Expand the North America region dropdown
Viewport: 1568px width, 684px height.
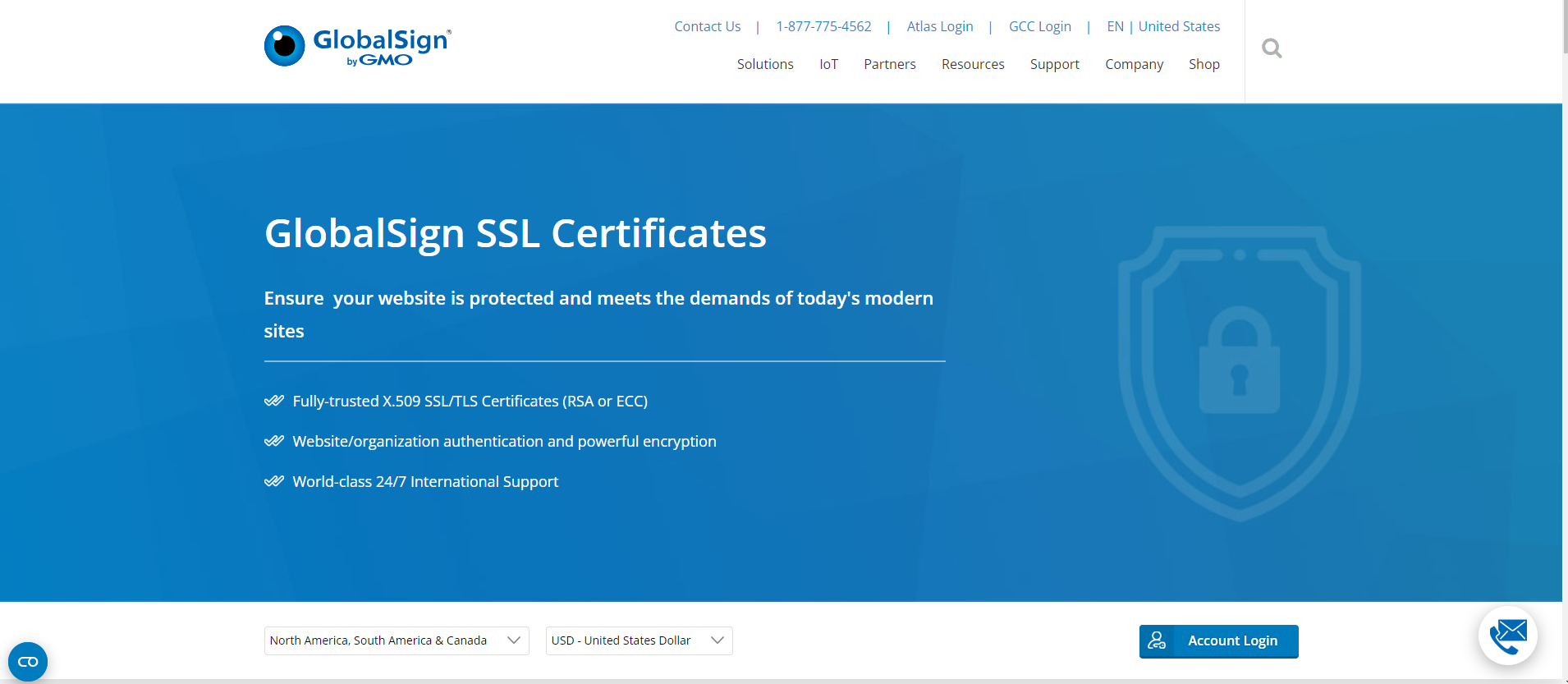click(x=397, y=640)
